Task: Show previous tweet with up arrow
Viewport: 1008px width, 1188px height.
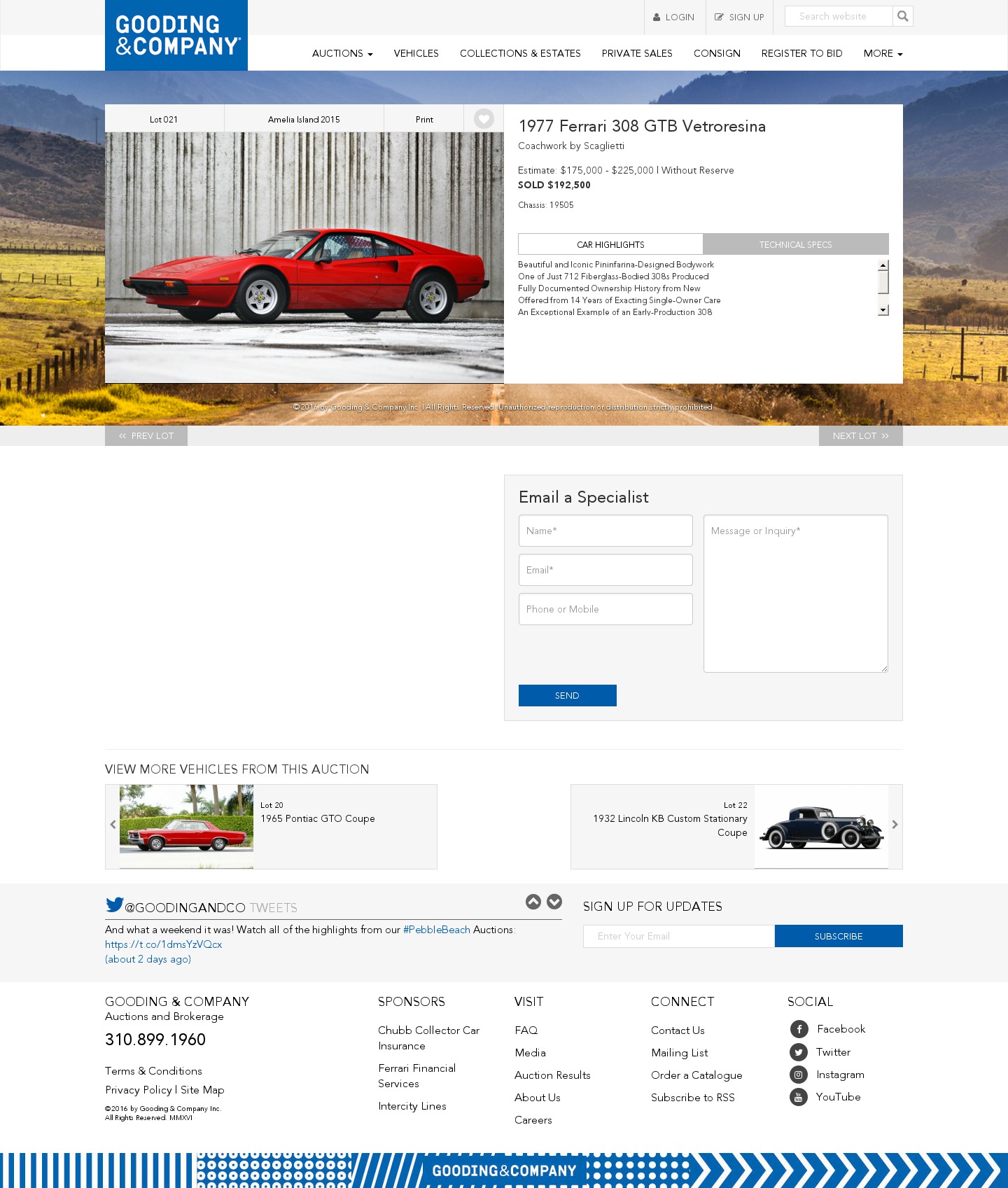Action: [533, 902]
